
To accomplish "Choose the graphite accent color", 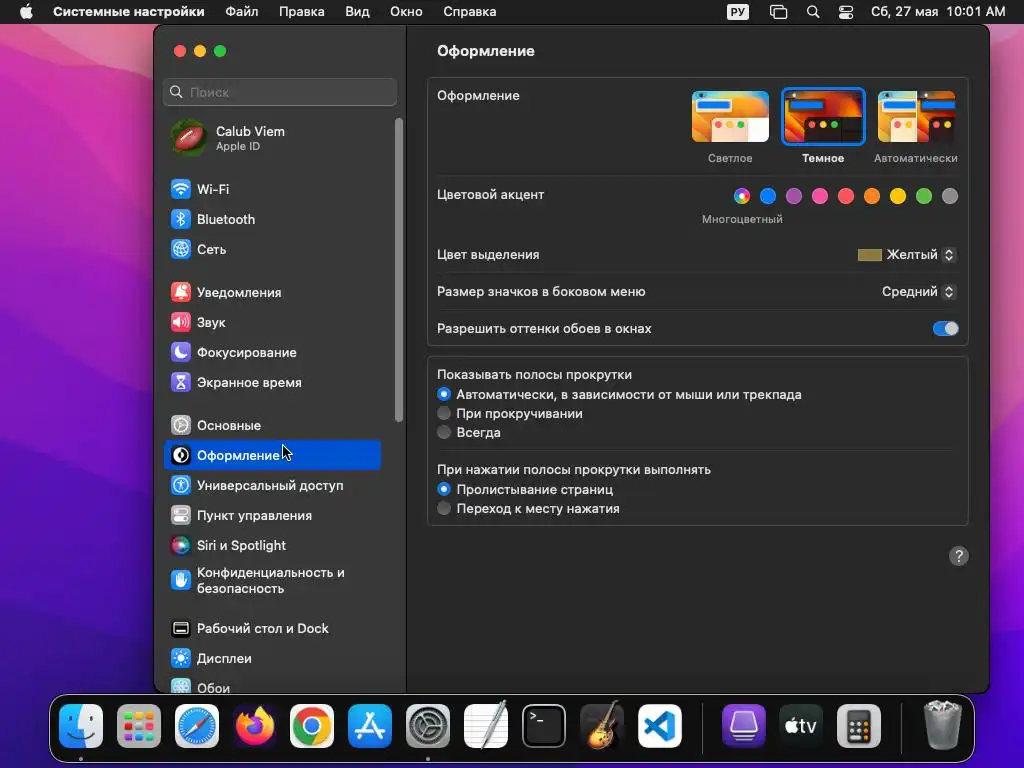I will coord(950,196).
